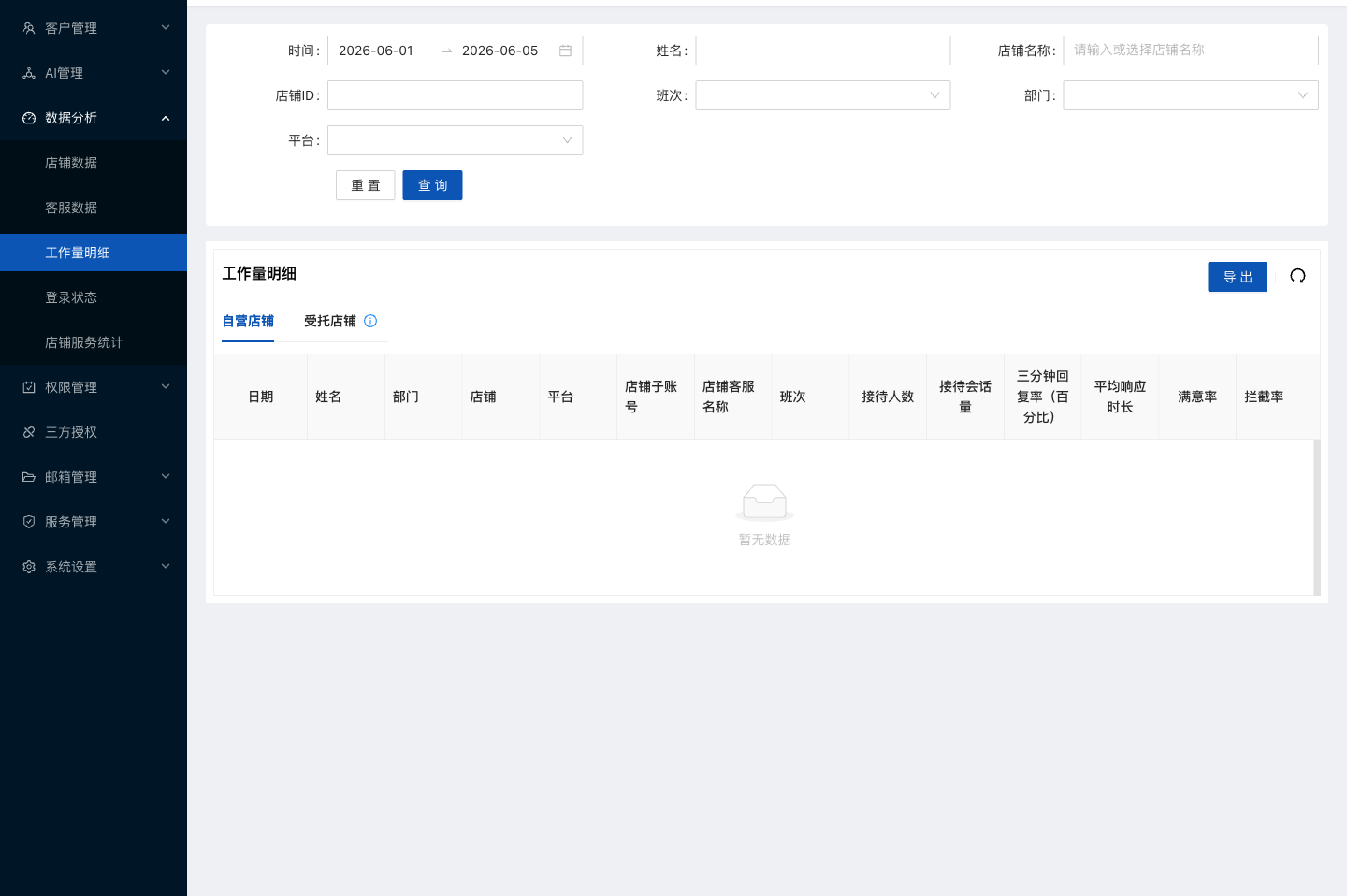1347x896 pixels.
Task: Expand the AI管理 menu chevron
Action: [166, 73]
